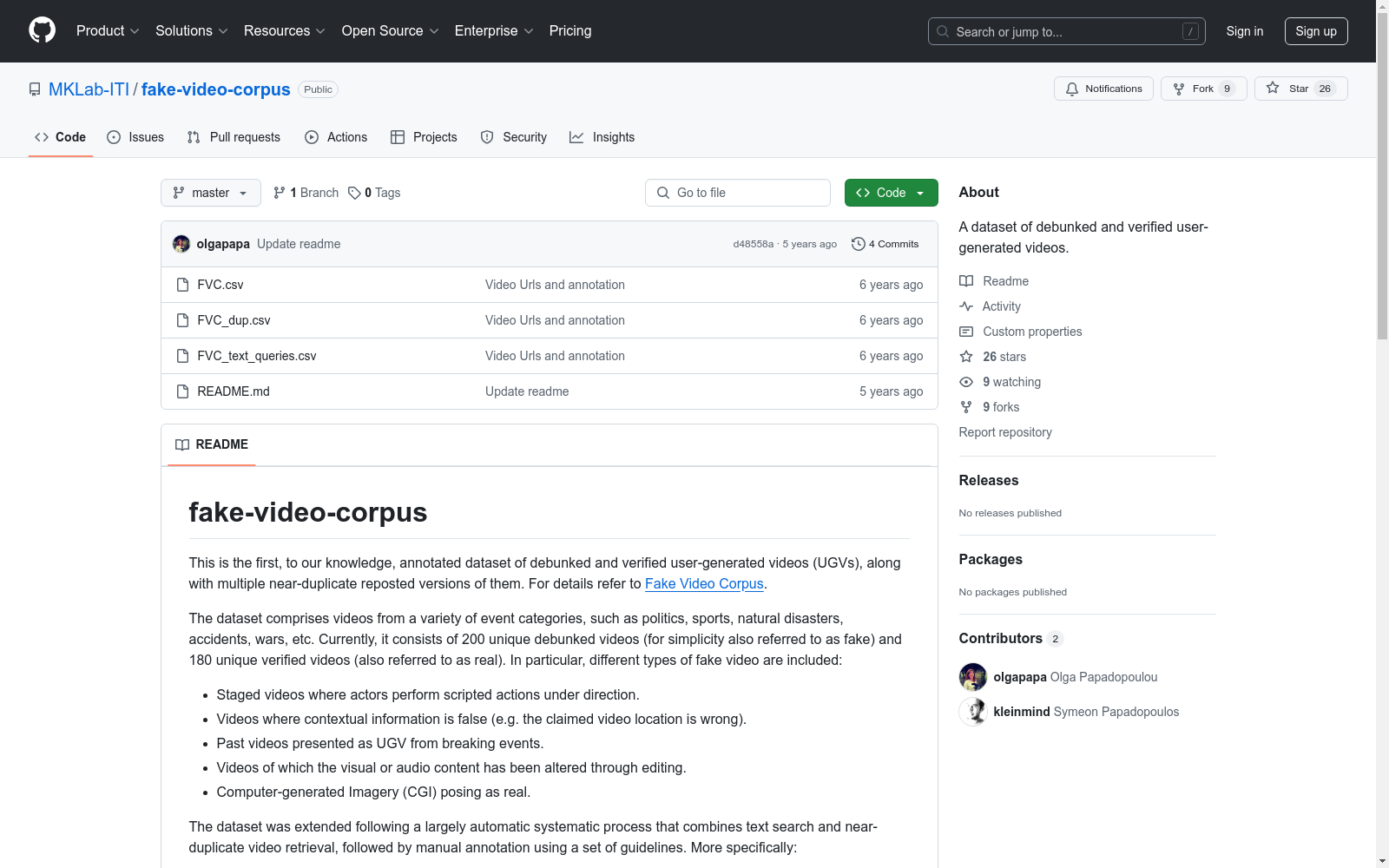1389x868 pixels.
Task: Click the file icon next to FVC_dup.csv
Action: tap(182, 320)
